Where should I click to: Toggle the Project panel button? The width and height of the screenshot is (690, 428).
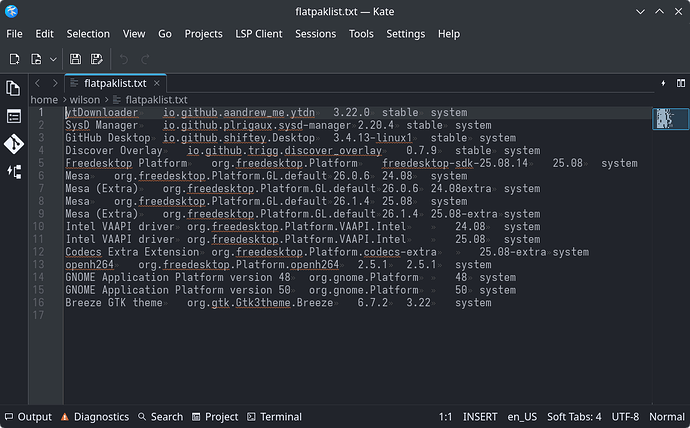(x=215, y=417)
